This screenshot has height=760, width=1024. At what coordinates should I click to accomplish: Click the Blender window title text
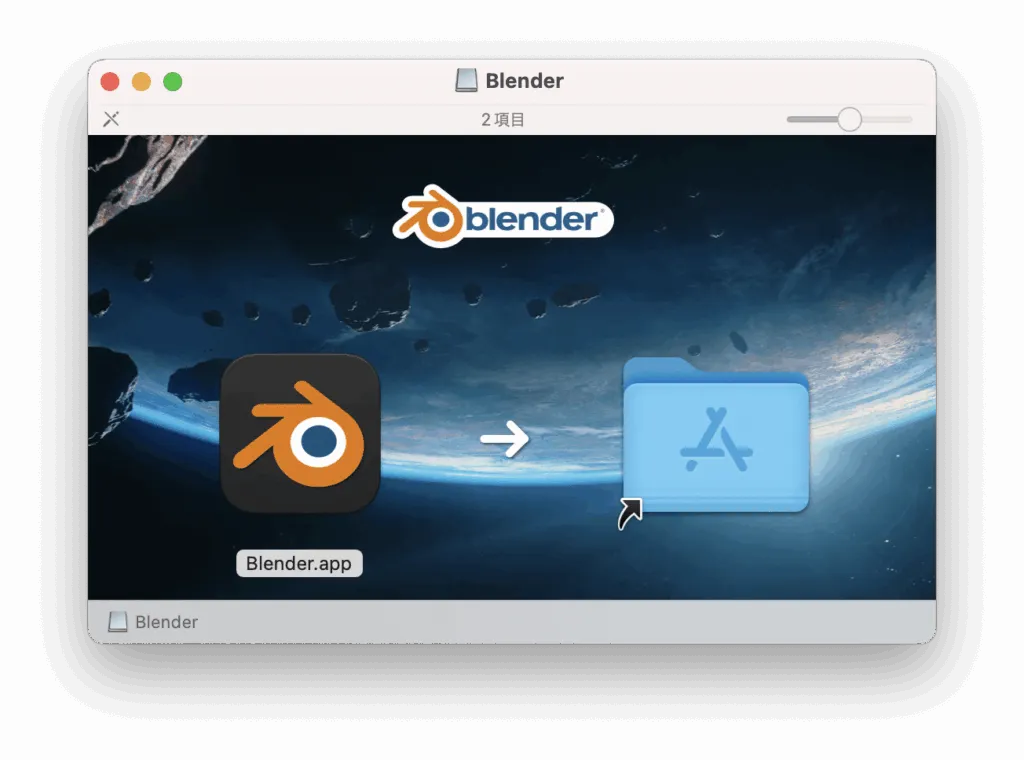[524, 81]
